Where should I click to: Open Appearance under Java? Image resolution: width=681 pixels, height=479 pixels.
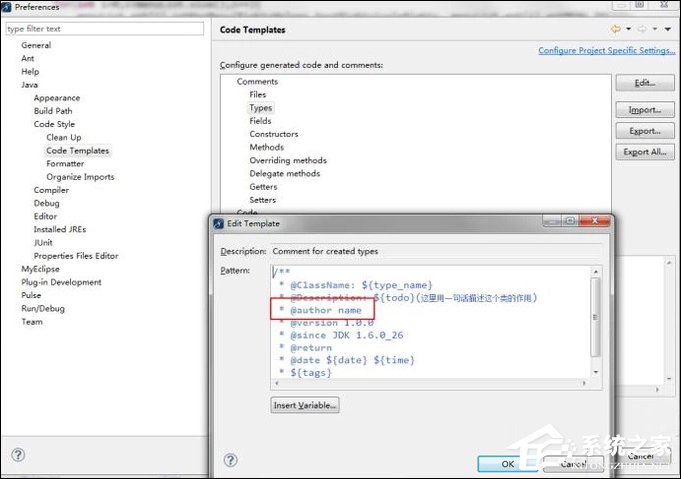(x=57, y=98)
